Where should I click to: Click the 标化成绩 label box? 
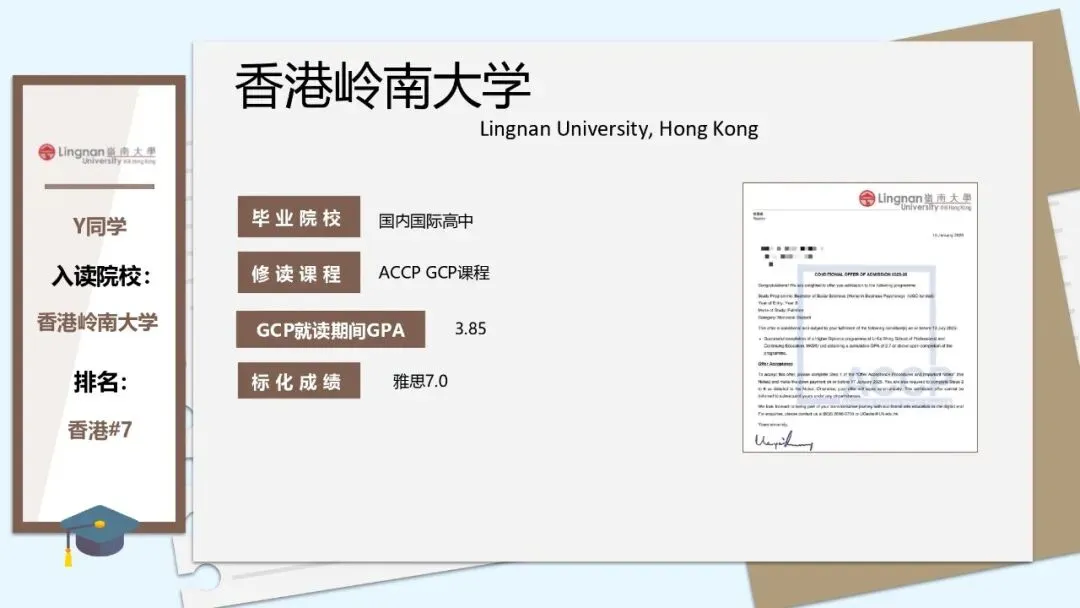click(298, 381)
